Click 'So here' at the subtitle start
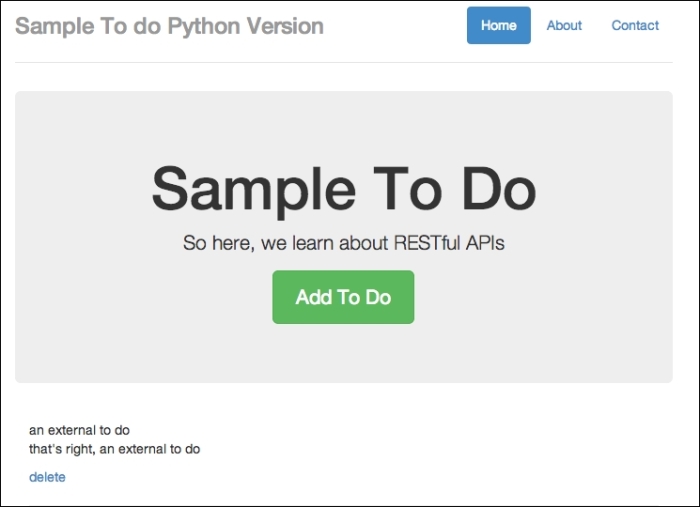Image resolution: width=700 pixels, height=507 pixels. coord(212,242)
